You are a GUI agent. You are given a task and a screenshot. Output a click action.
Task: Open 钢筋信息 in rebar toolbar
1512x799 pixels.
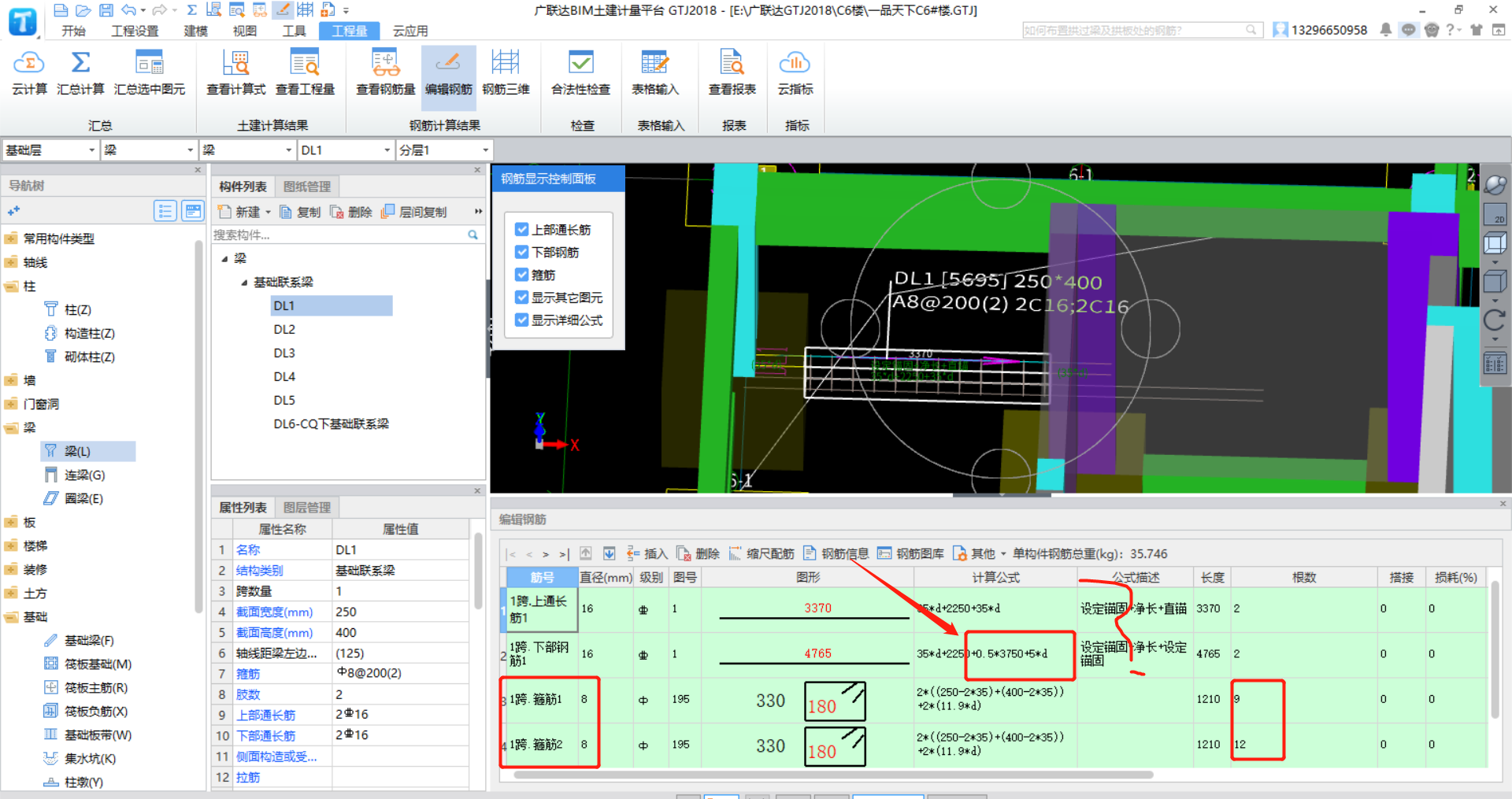pos(836,553)
